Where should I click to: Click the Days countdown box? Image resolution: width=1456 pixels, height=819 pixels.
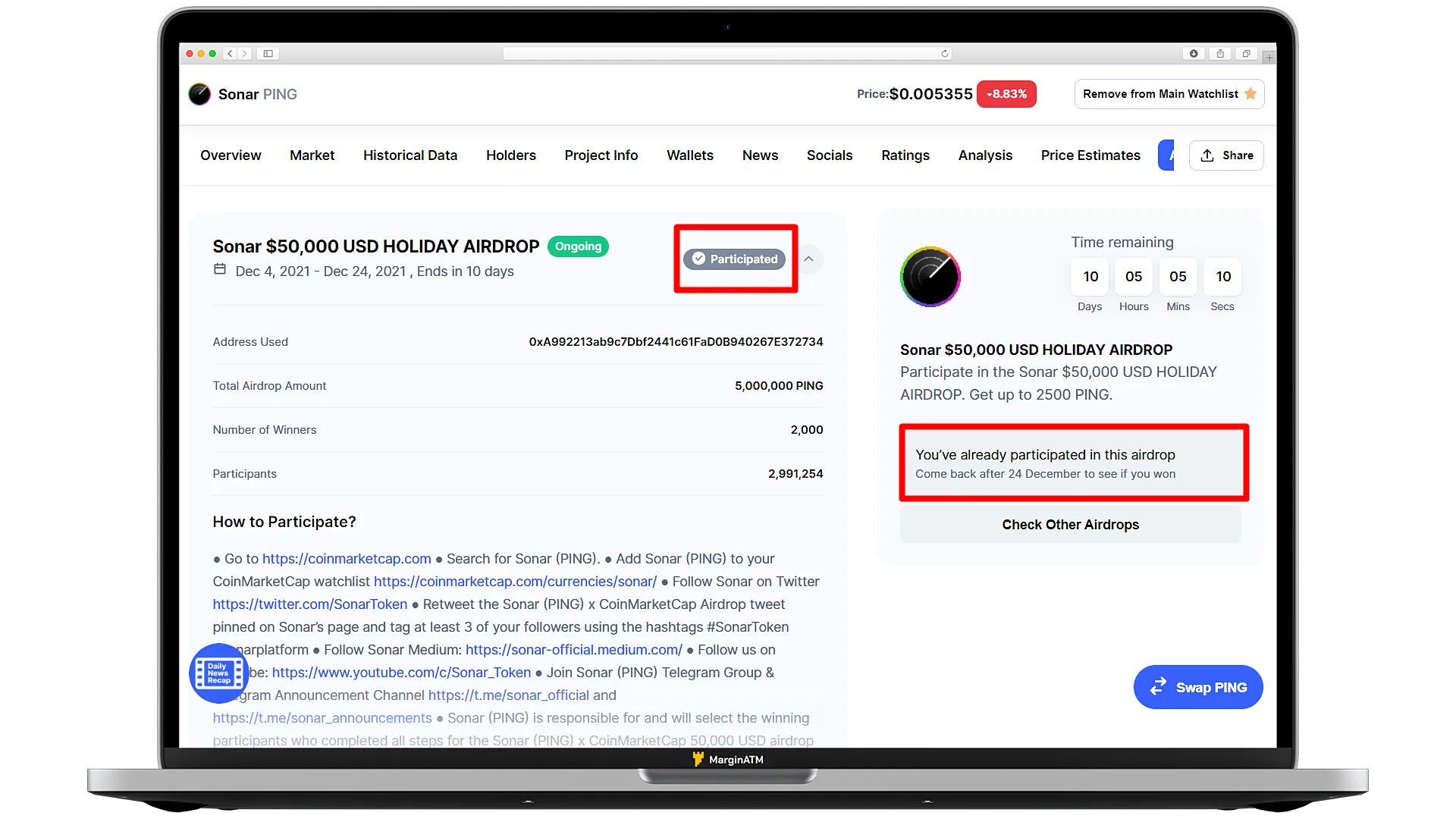point(1090,277)
